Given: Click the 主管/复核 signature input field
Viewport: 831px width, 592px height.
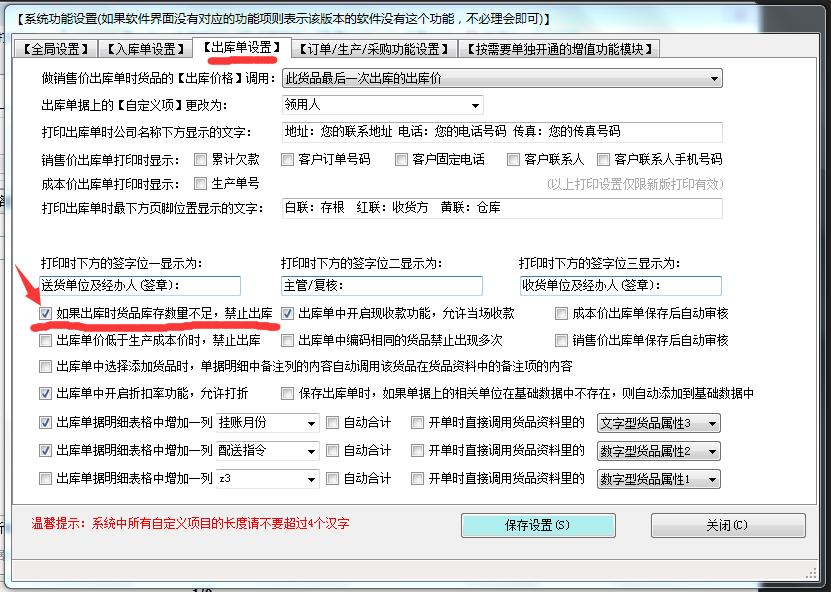Looking at the screenshot, I should (x=376, y=285).
